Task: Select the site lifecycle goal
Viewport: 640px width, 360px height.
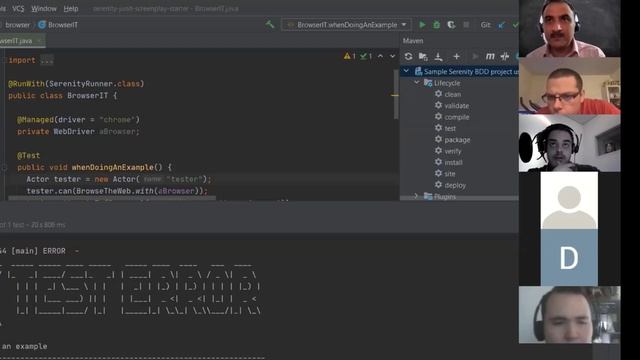Action: (449, 174)
